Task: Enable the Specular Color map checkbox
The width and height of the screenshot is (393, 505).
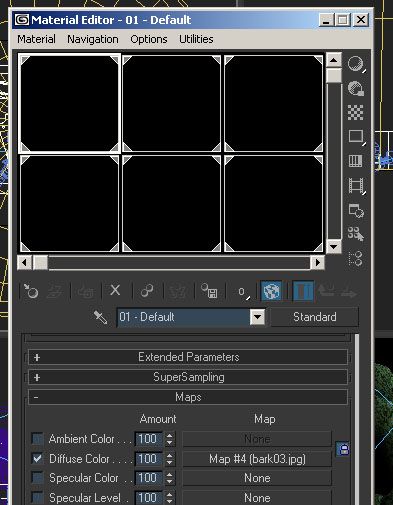Action: (37, 478)
